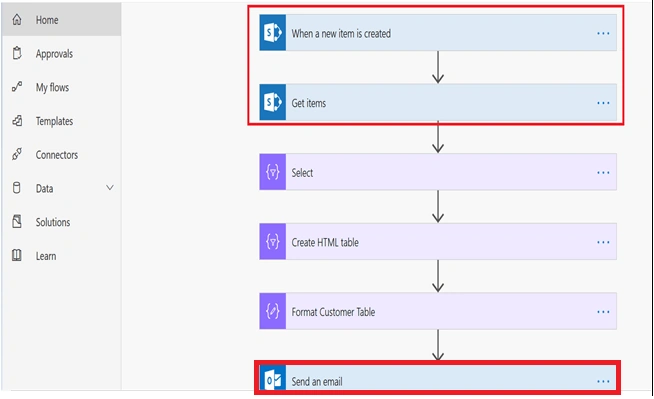Viewport: 654px width, 399px height.
Task: Open Approvals in the sidebar
Action: (x=62, y=53)
